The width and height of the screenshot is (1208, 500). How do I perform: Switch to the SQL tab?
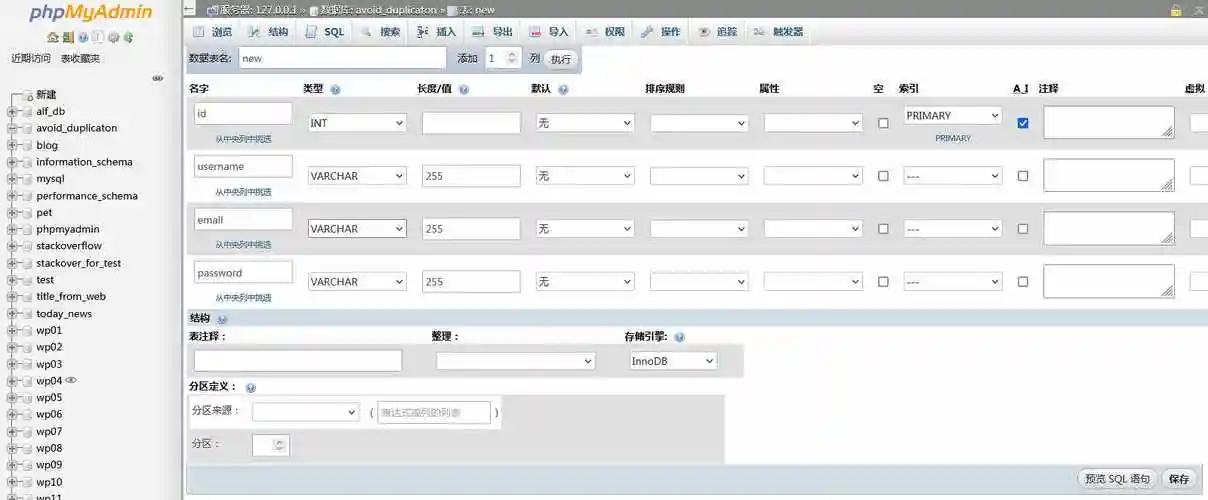click(324, 32)
